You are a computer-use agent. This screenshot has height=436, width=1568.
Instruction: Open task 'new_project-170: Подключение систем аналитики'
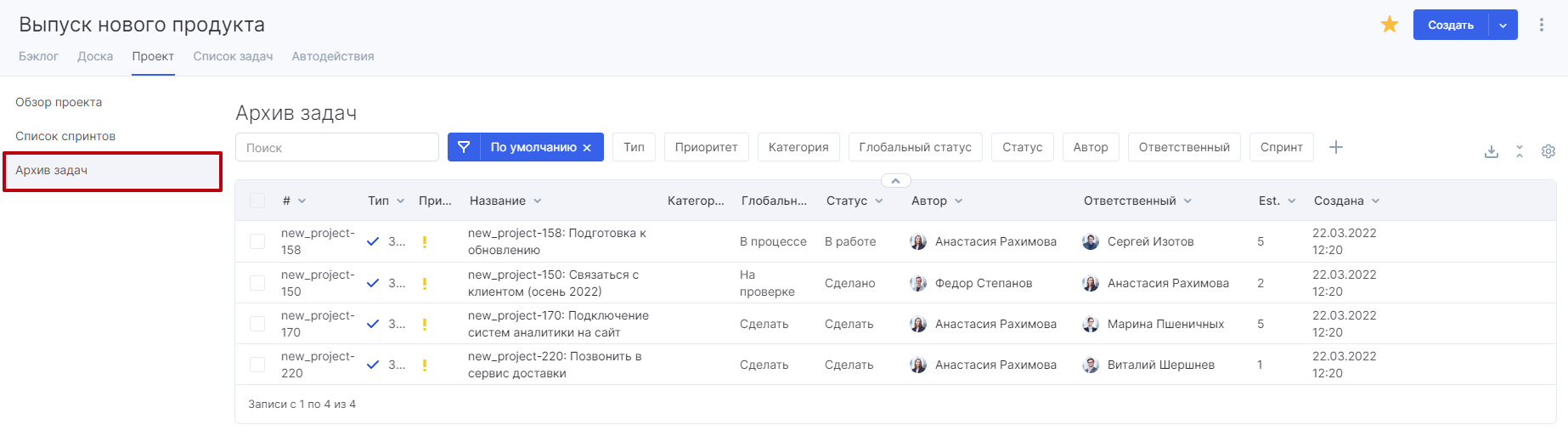click(558, 324)
